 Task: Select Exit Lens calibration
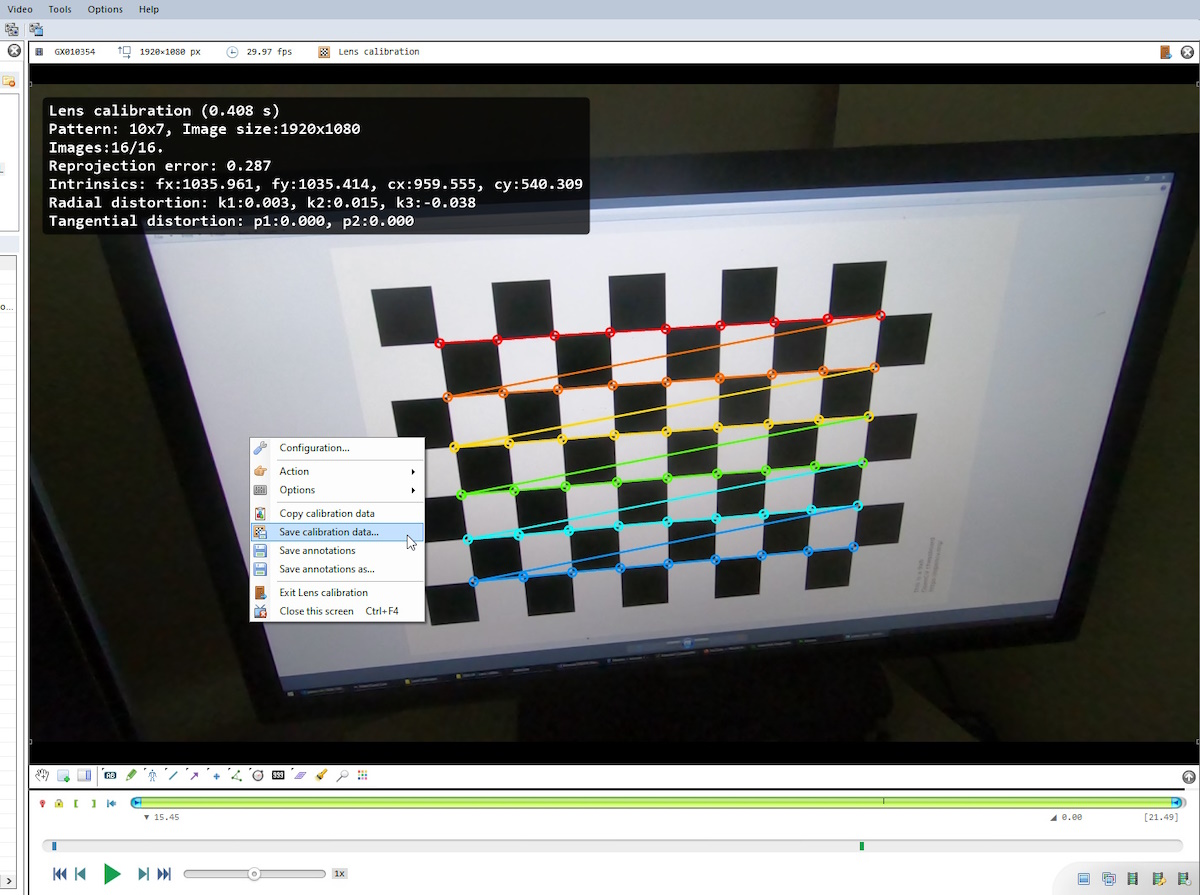tap(323, 593)
